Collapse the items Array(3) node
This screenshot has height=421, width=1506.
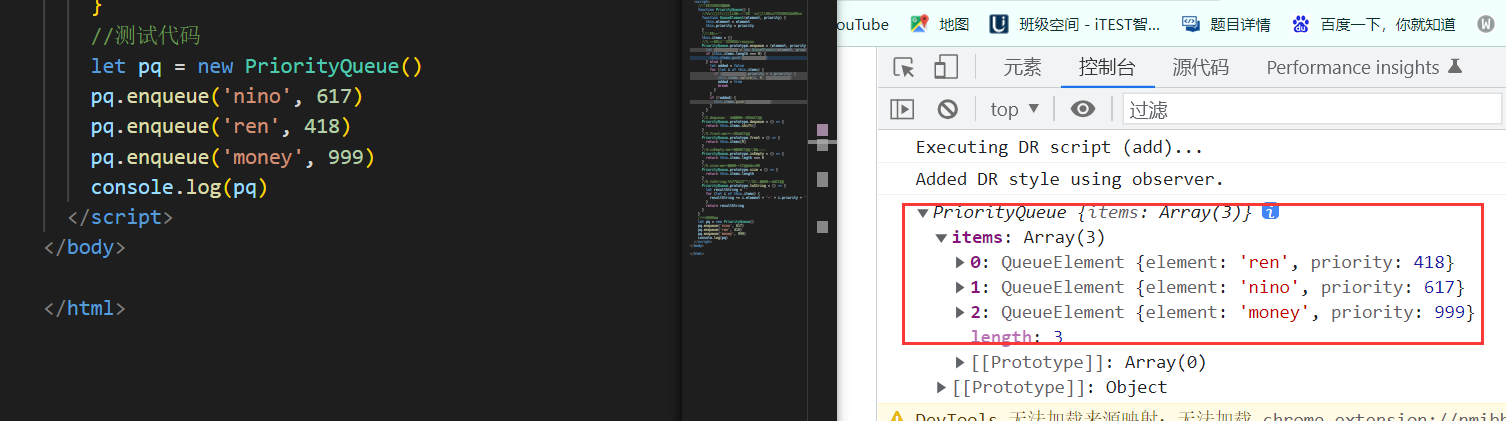[x=941, y=237]
